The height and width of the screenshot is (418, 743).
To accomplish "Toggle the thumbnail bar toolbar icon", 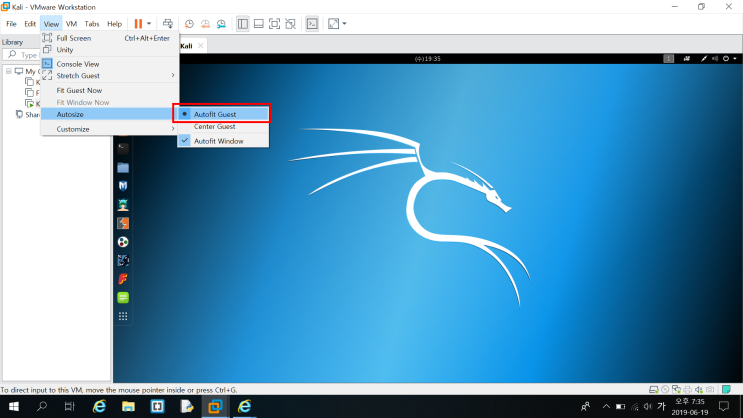I will [x=259, y=24].
